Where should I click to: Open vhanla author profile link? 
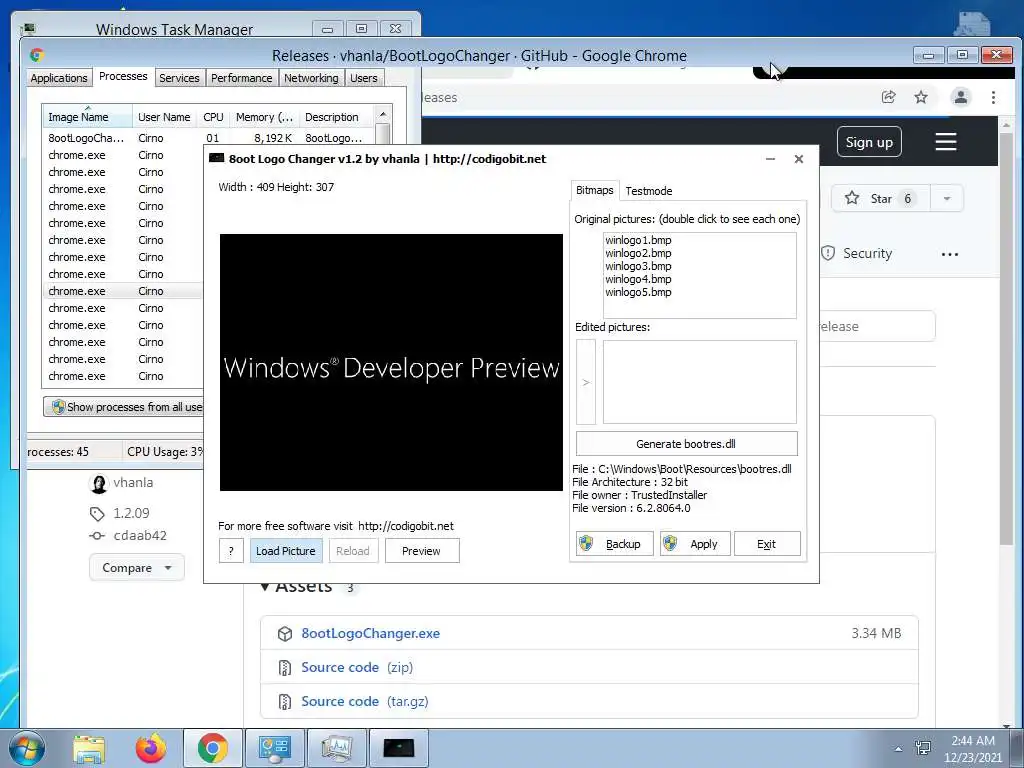point(133,483)
